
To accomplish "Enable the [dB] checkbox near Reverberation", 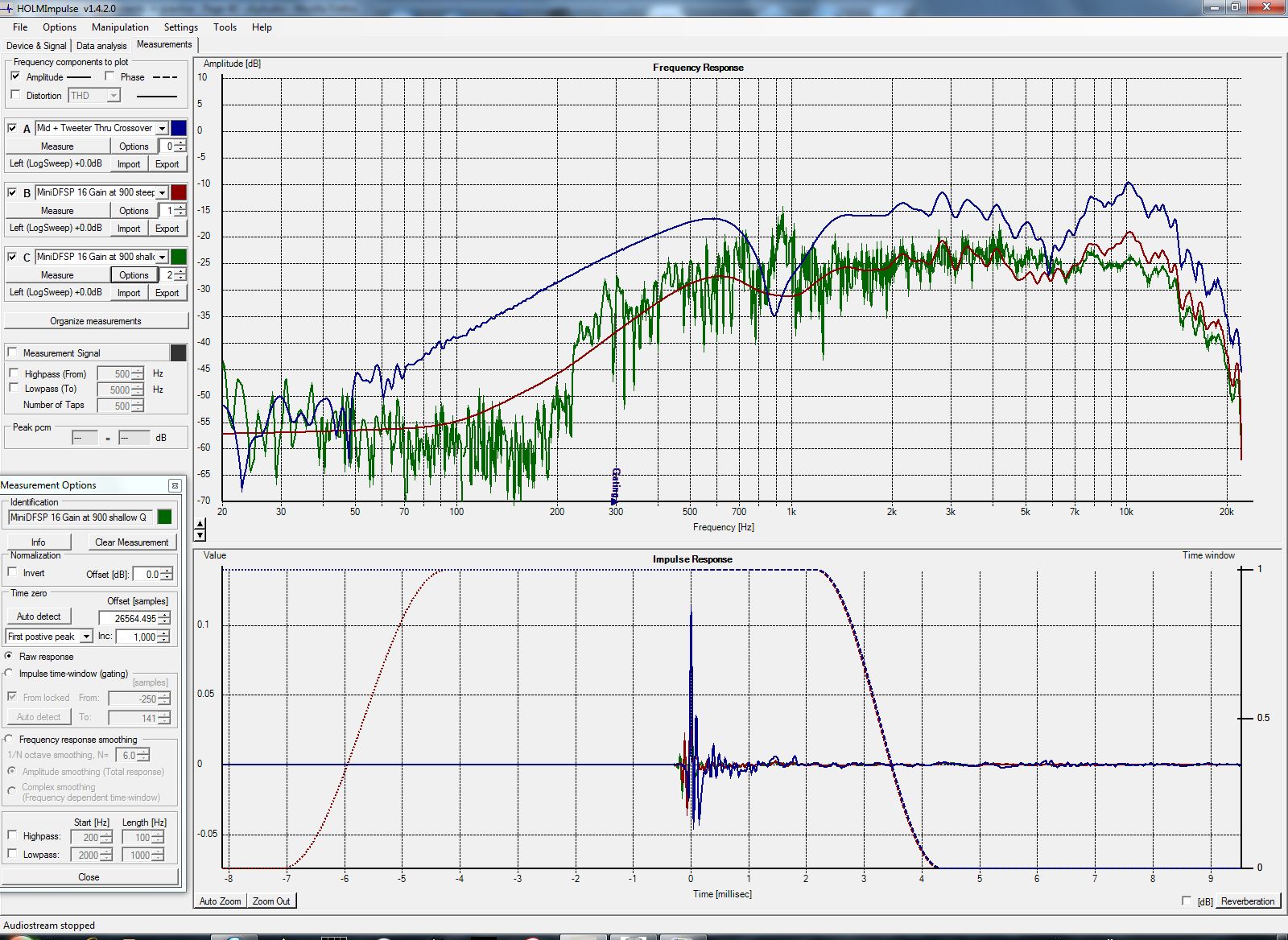I will point(1187,901).
